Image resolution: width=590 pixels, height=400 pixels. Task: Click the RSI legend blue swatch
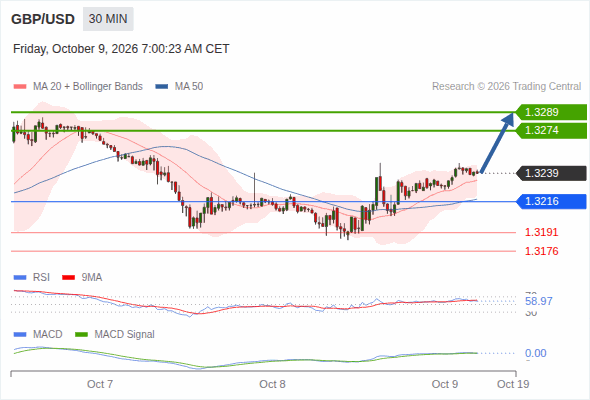[20, 278]
